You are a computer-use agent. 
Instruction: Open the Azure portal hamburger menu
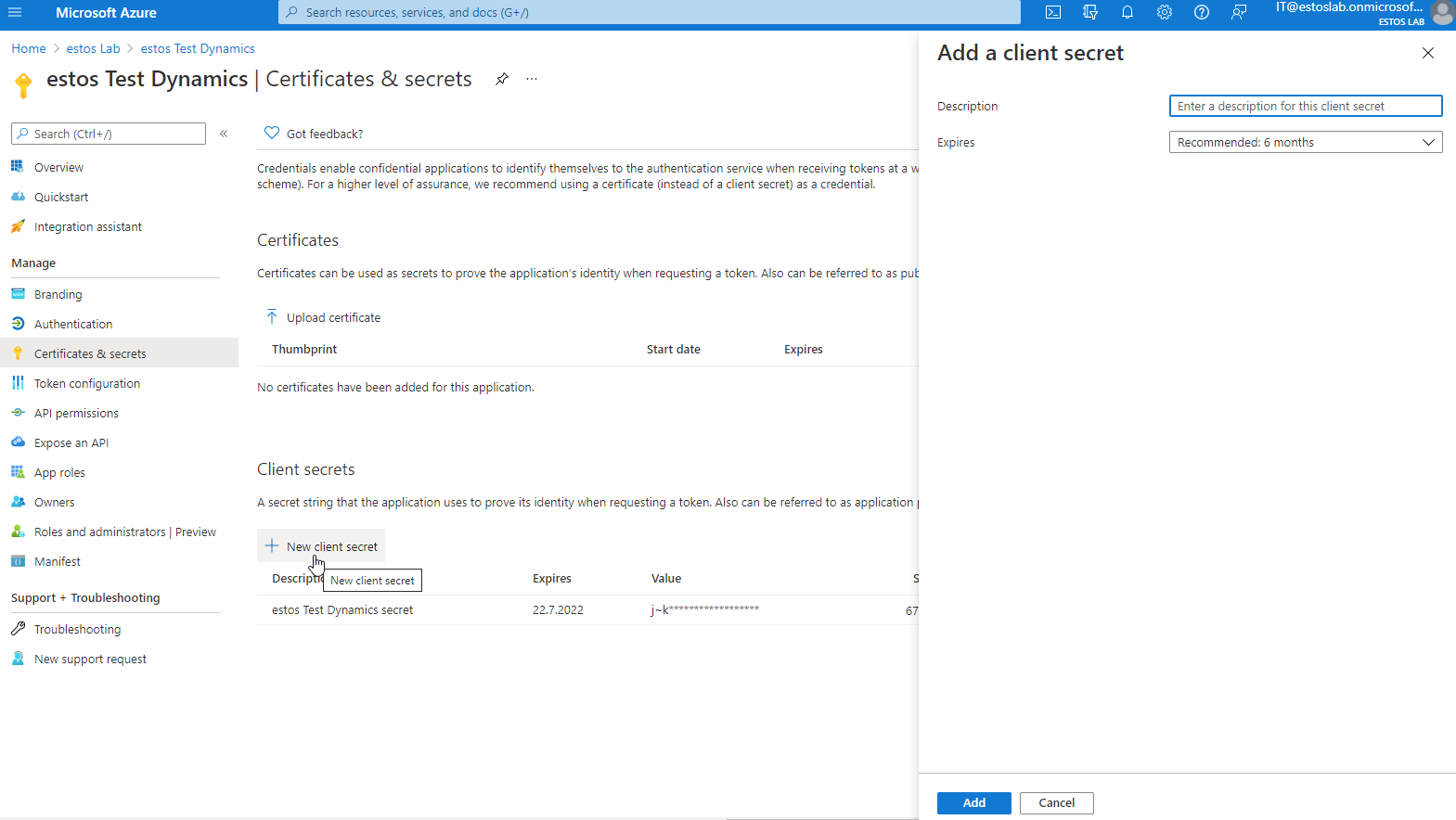pyautogui.click(x=15, y=13)
